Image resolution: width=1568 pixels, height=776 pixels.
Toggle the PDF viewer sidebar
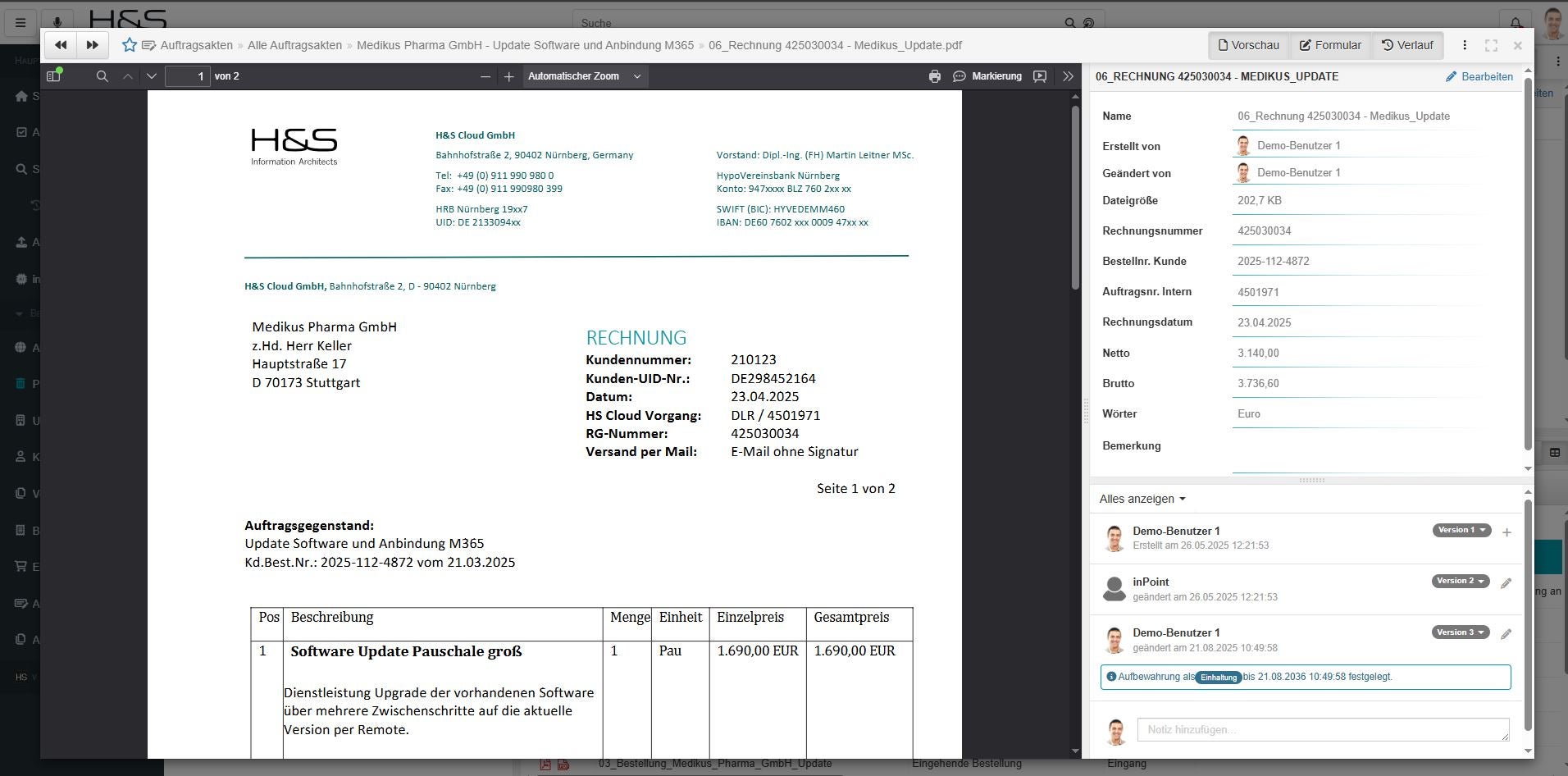click(x=54, y=75)
